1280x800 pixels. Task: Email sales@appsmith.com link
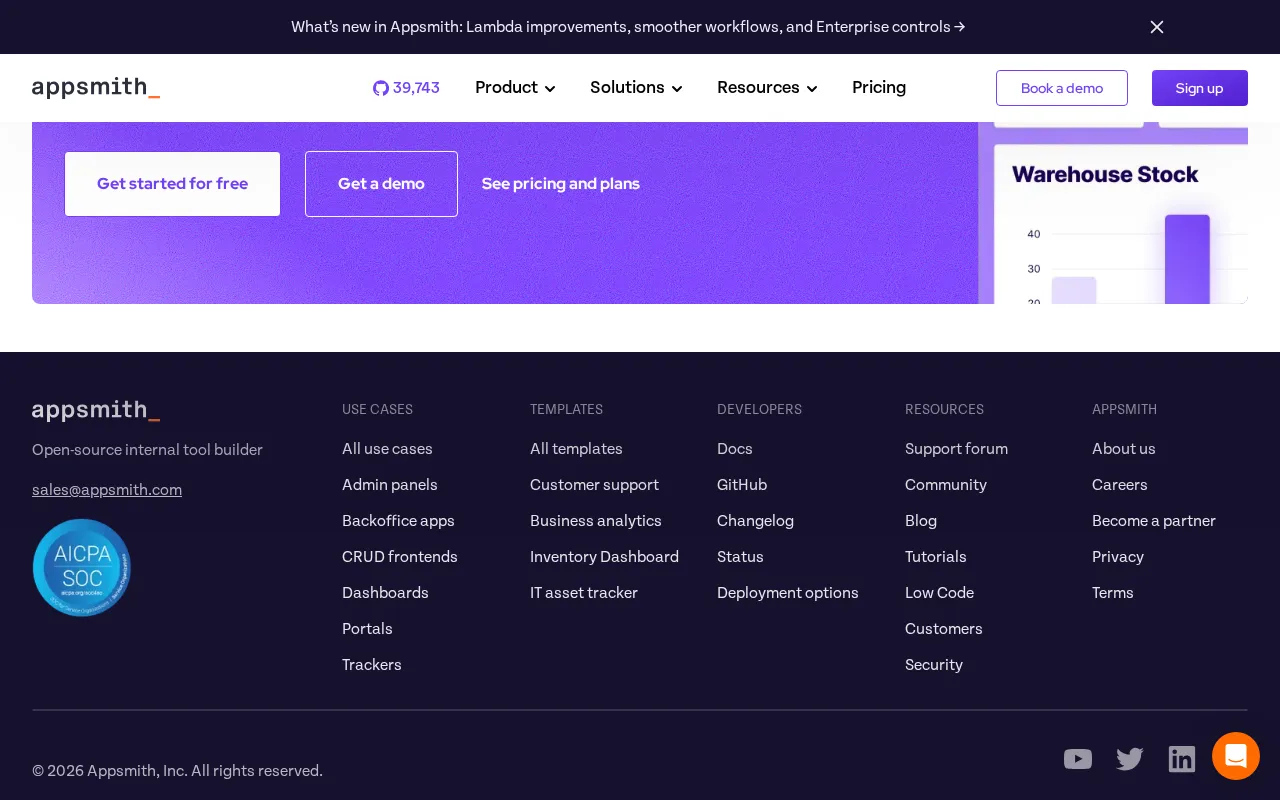[107, 490]
